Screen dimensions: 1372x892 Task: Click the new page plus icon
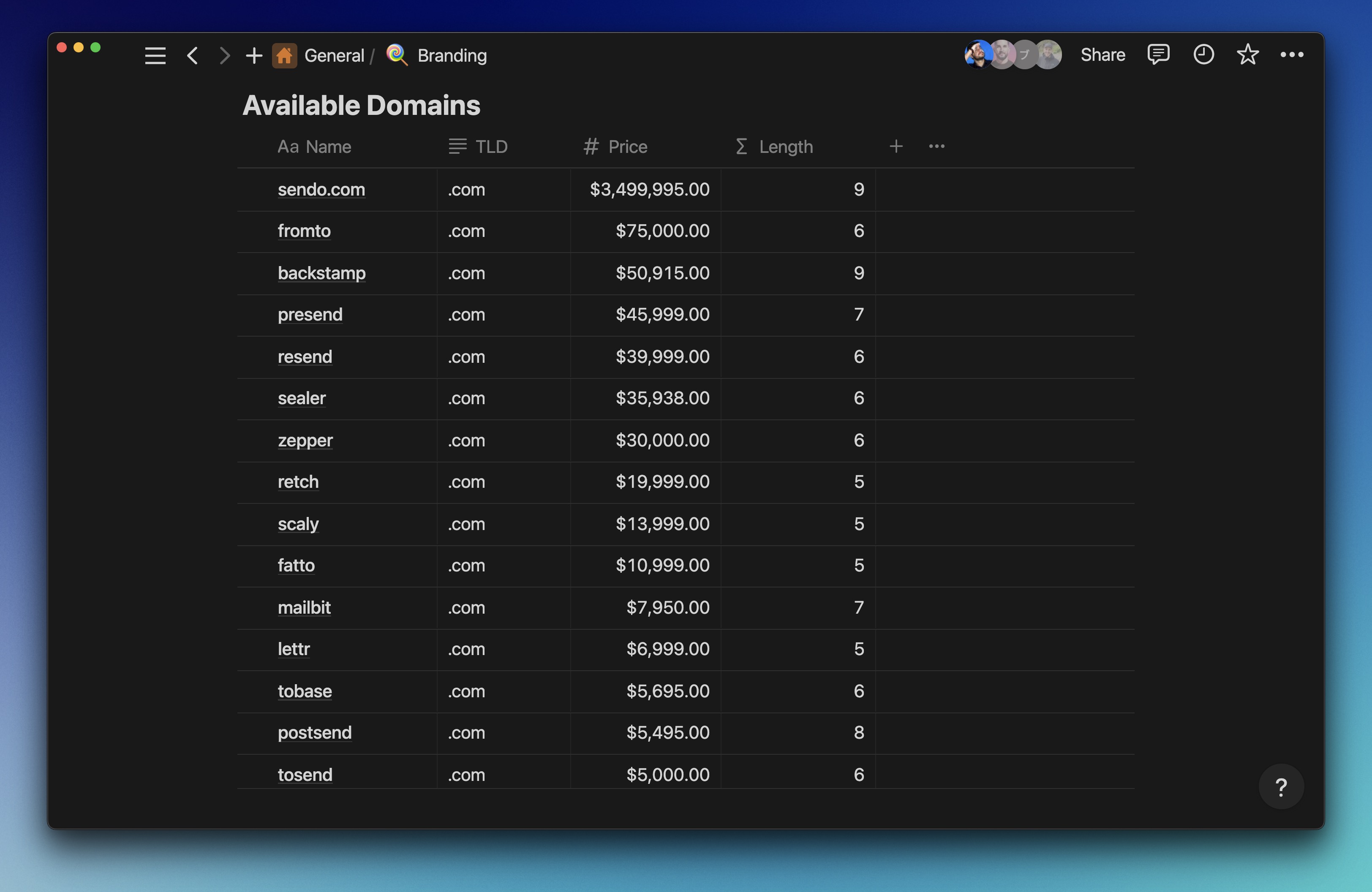(x=253, y=56)
